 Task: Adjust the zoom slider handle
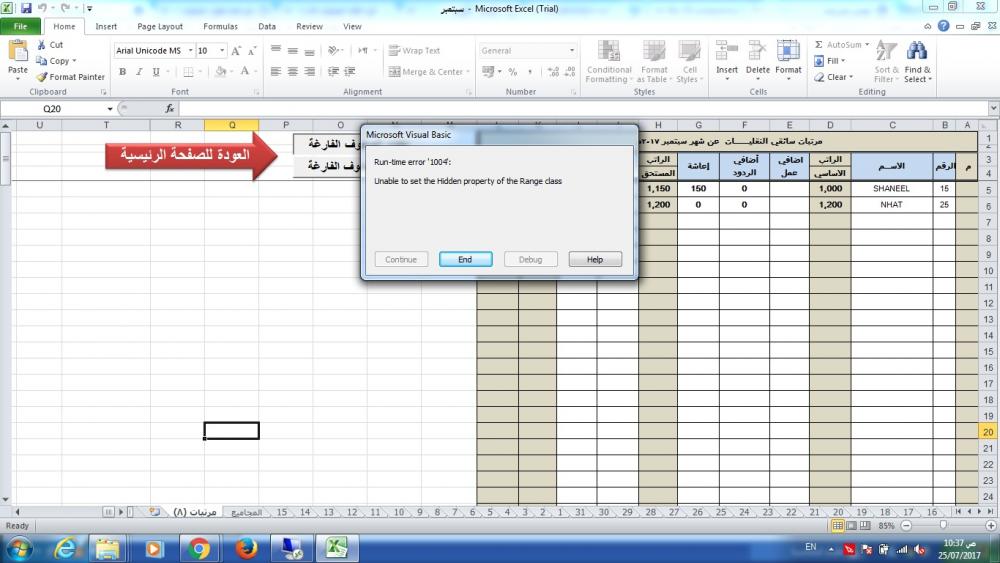click(943, 525)
